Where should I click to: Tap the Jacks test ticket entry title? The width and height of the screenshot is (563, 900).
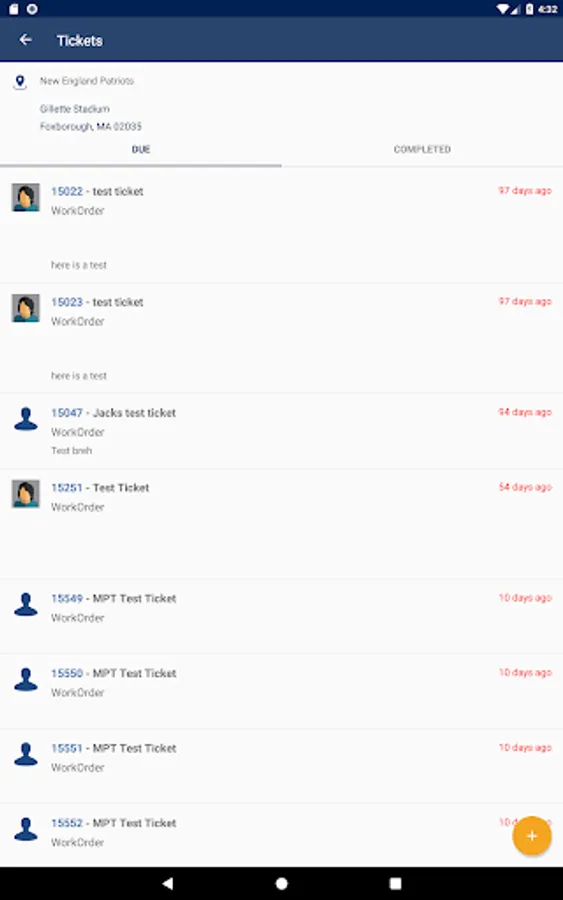134,413
